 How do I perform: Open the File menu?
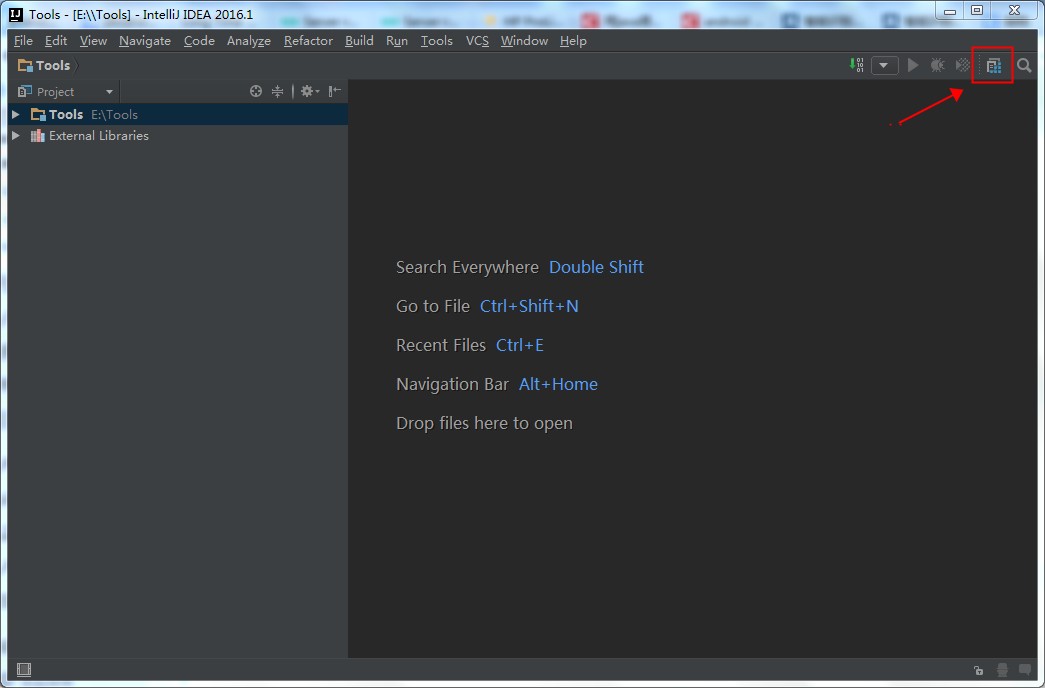pos(23,41)
